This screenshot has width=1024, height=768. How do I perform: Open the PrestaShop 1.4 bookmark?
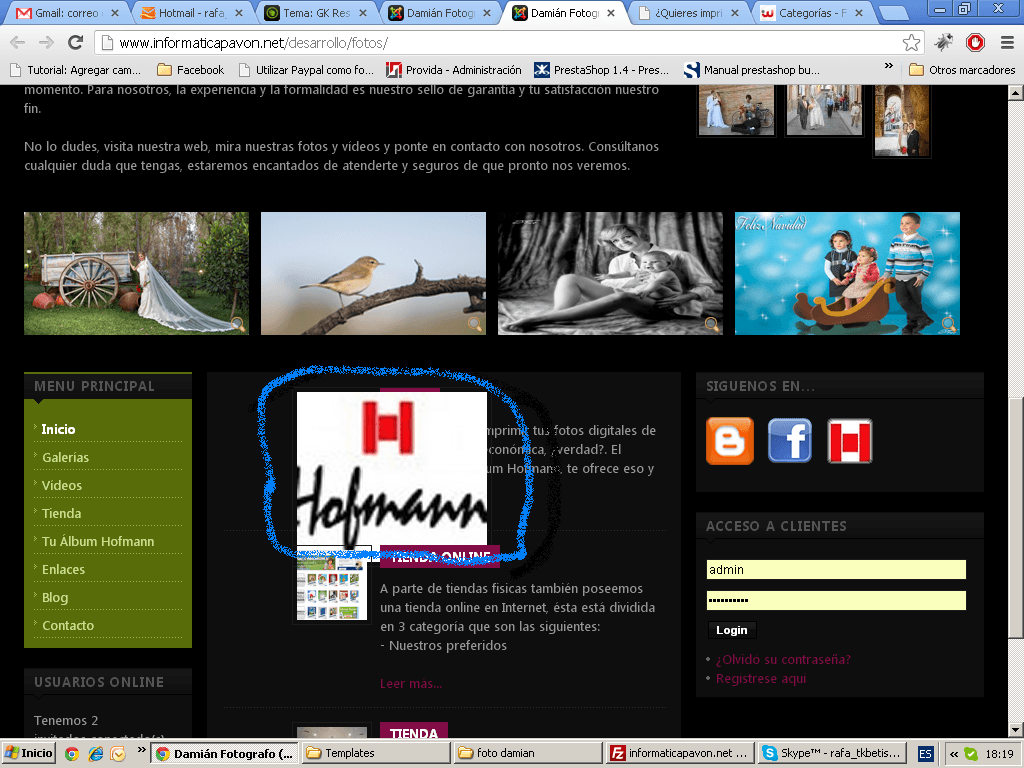point(601,70)
